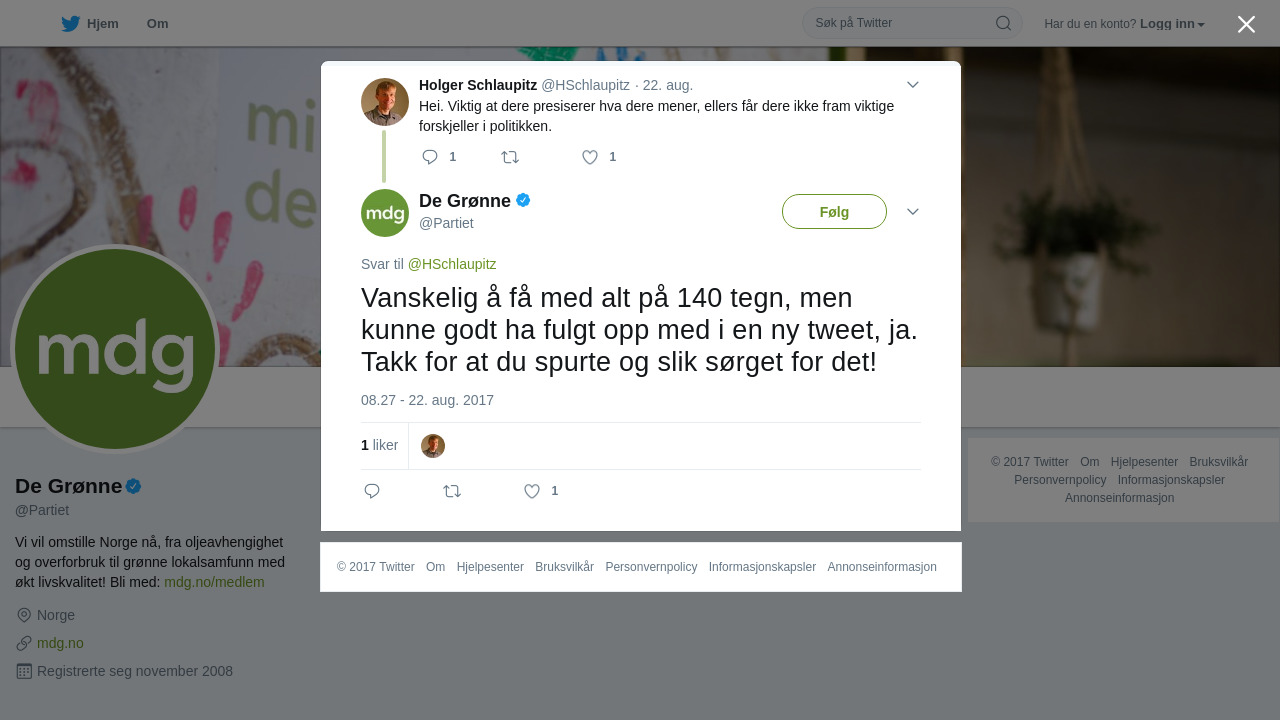Image resolution: width=1280 pixels, height=720 pixels.
Task: View the liker's small profile thumbnail
Action: coord(433,446)
